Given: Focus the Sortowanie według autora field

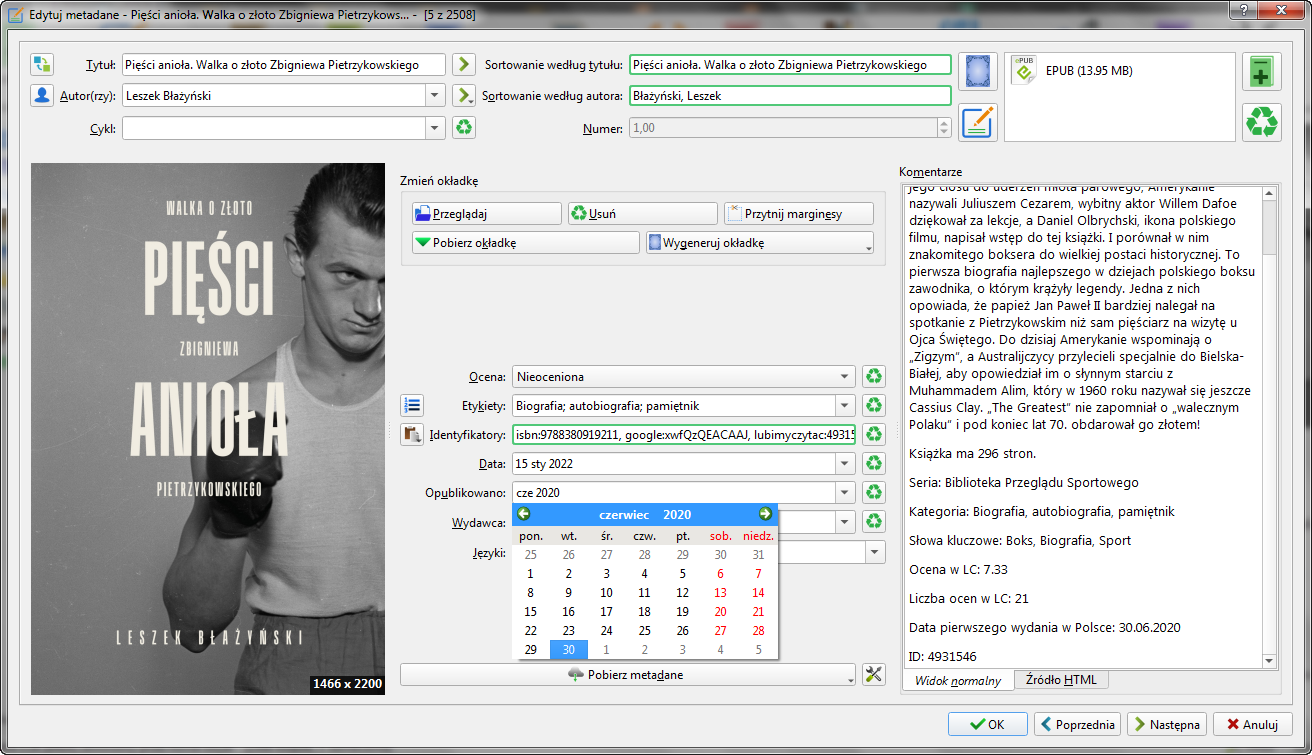Looking at the screenshot, I should 790,96.
